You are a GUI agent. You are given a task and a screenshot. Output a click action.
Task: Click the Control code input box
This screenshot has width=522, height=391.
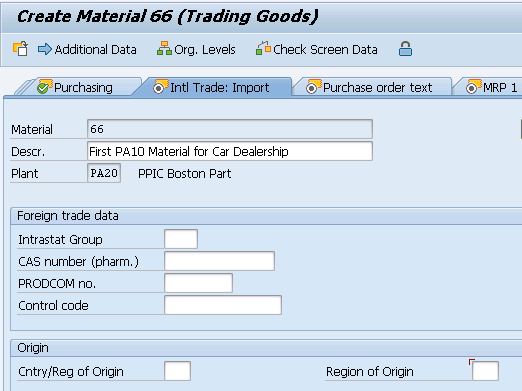click(223, 305)
